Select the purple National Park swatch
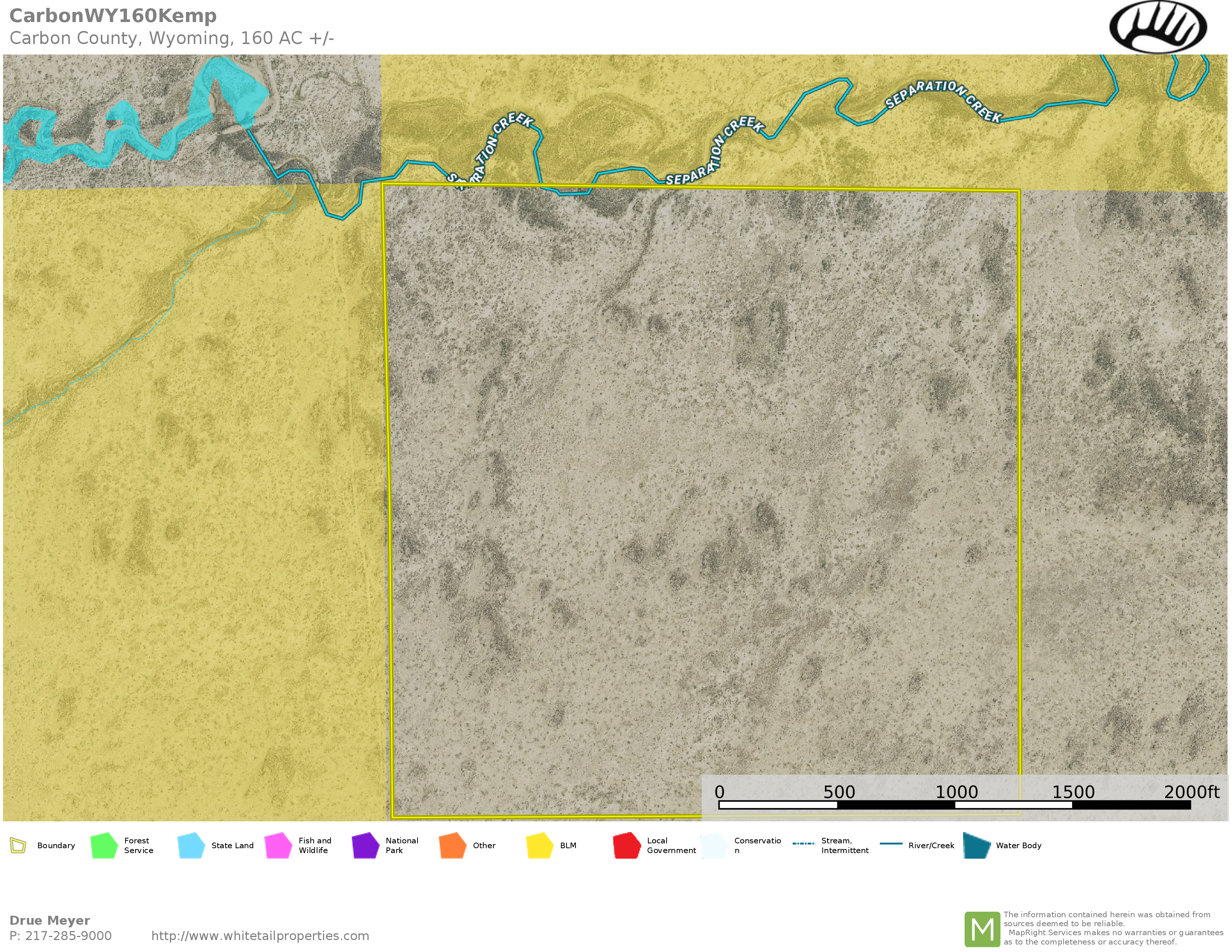 click(365, 845)
